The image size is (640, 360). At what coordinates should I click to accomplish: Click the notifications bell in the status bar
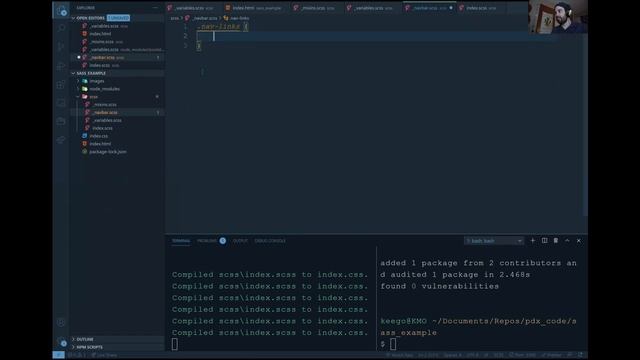click(x=580, y=355)
